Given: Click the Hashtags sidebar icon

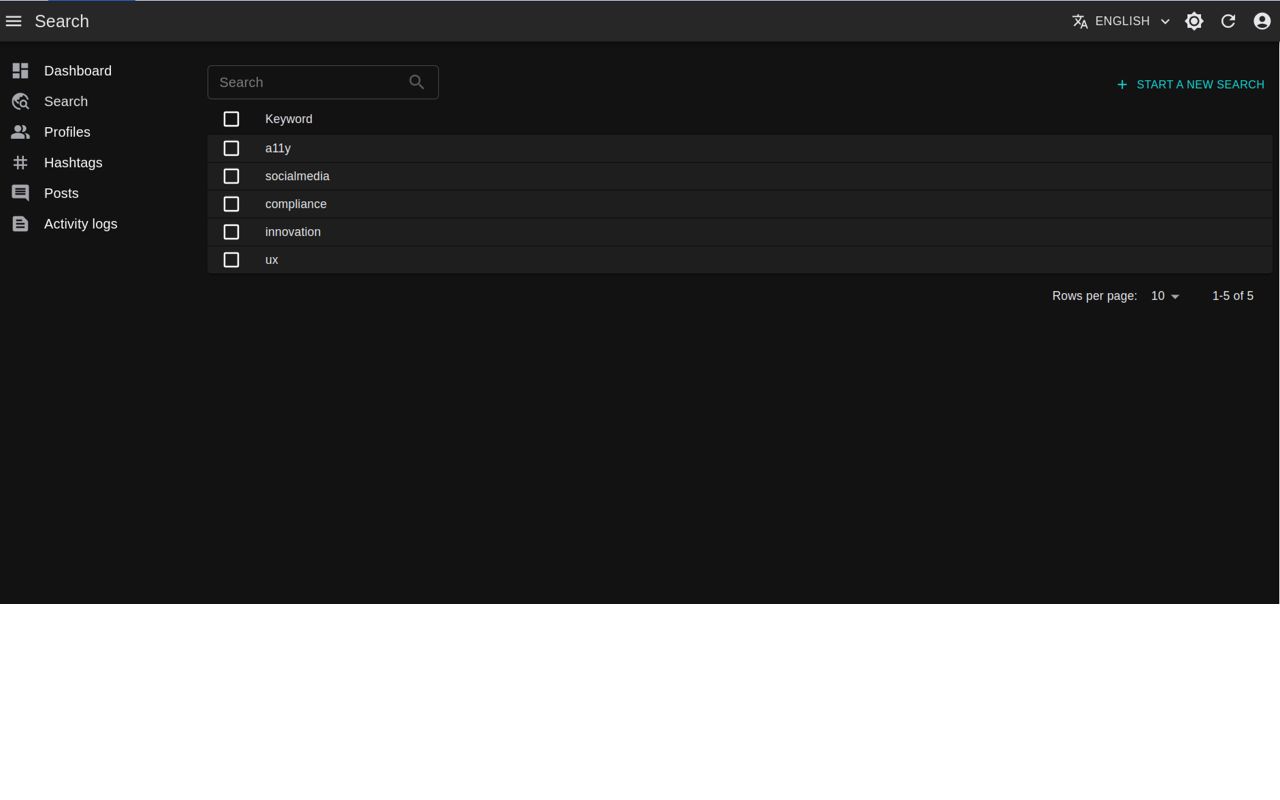Looking at the screenshot, I should pyautogui.click(x=20, y=162).
